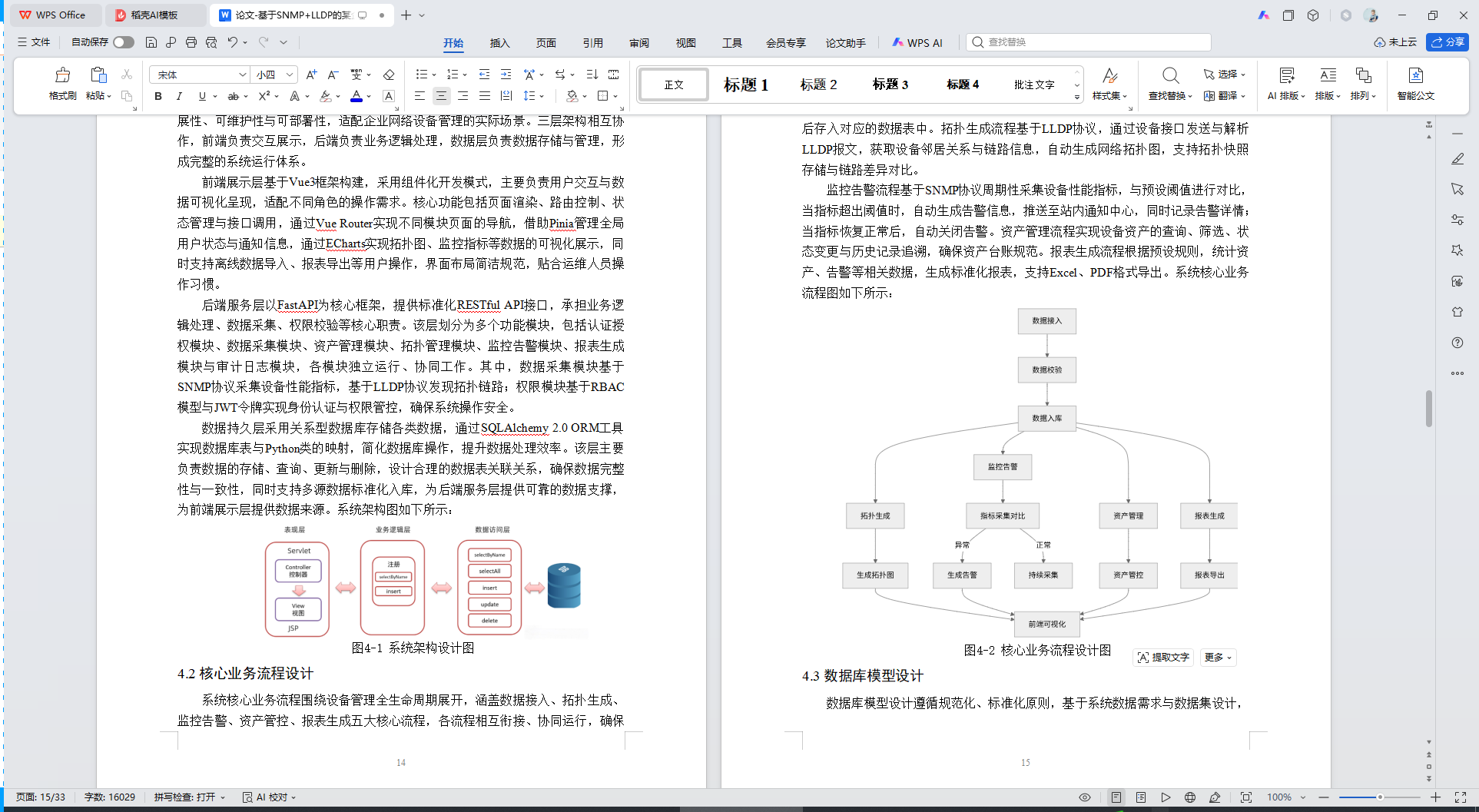Image resolution: width=1479 pixels, height=812 pixels.
Task: Click the zoom slider handle in status bar
Action: (x=1380, y=797)
